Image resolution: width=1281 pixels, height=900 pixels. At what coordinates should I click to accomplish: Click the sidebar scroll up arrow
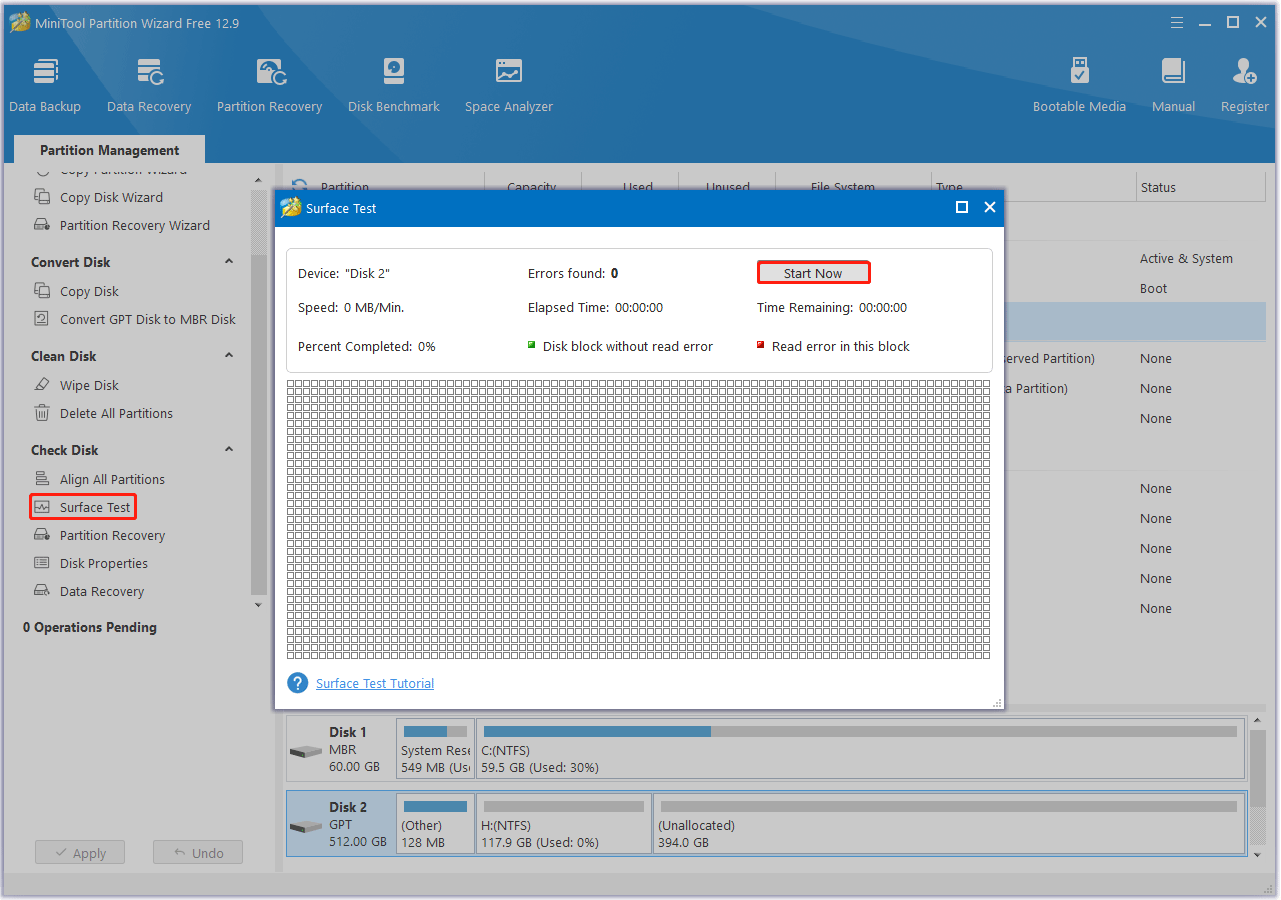(x=258, y=181)
